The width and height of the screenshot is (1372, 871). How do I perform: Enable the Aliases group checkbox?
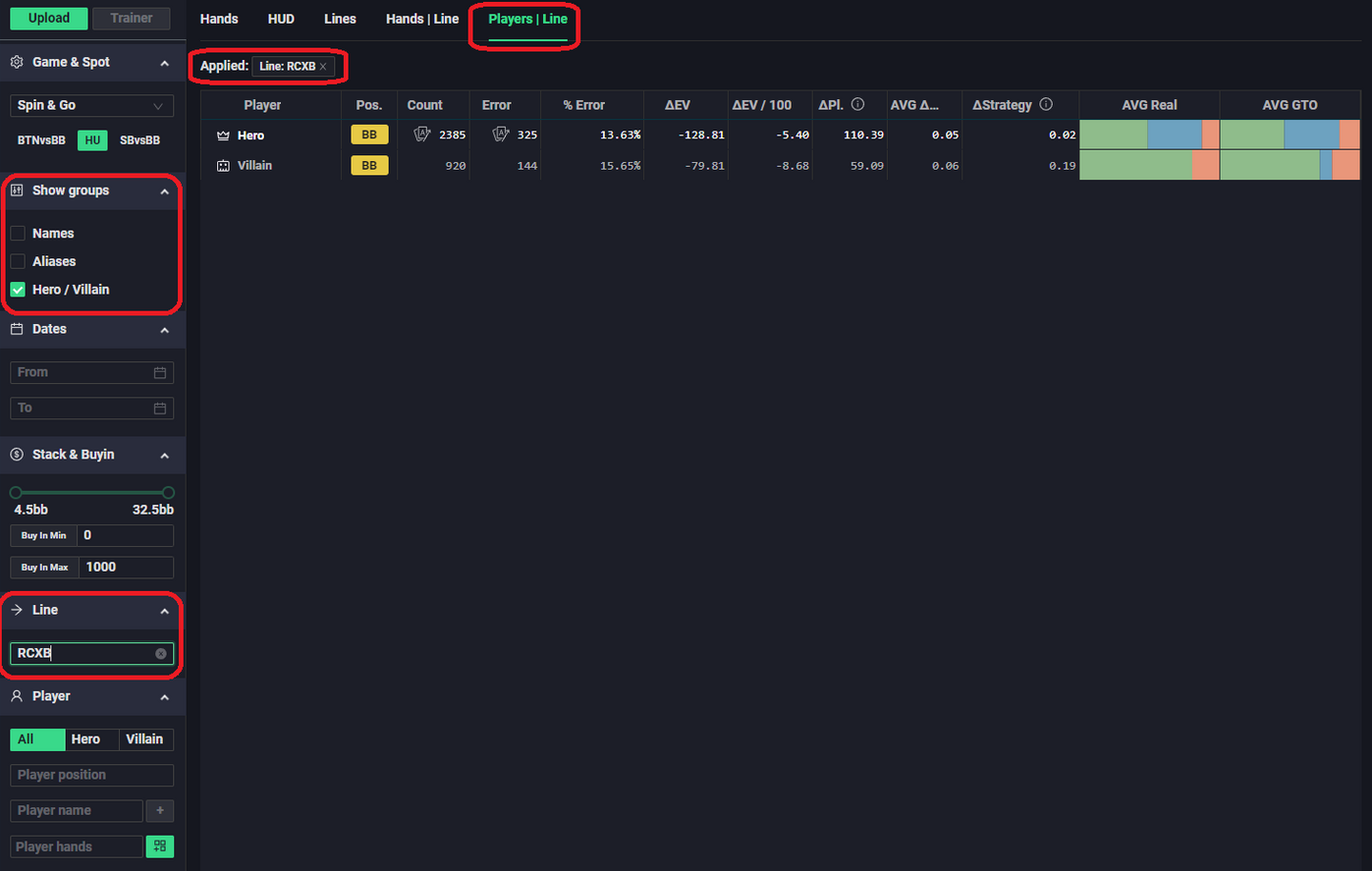18,262
